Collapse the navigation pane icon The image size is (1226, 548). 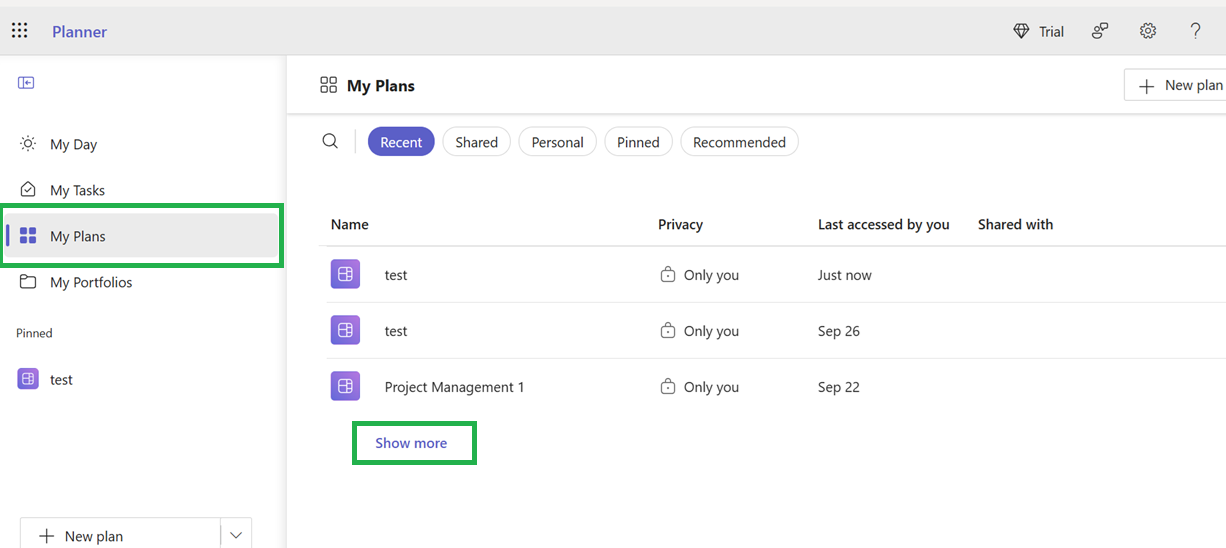click(26, 83)
